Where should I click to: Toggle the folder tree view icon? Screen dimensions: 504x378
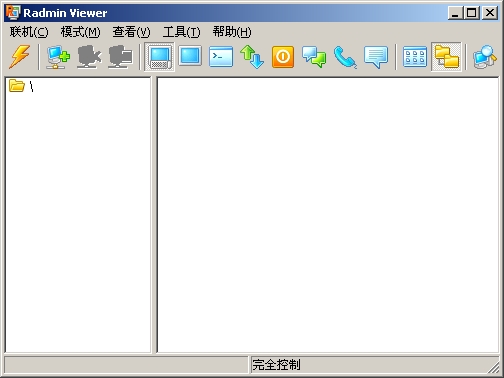(x=446, y=57)
